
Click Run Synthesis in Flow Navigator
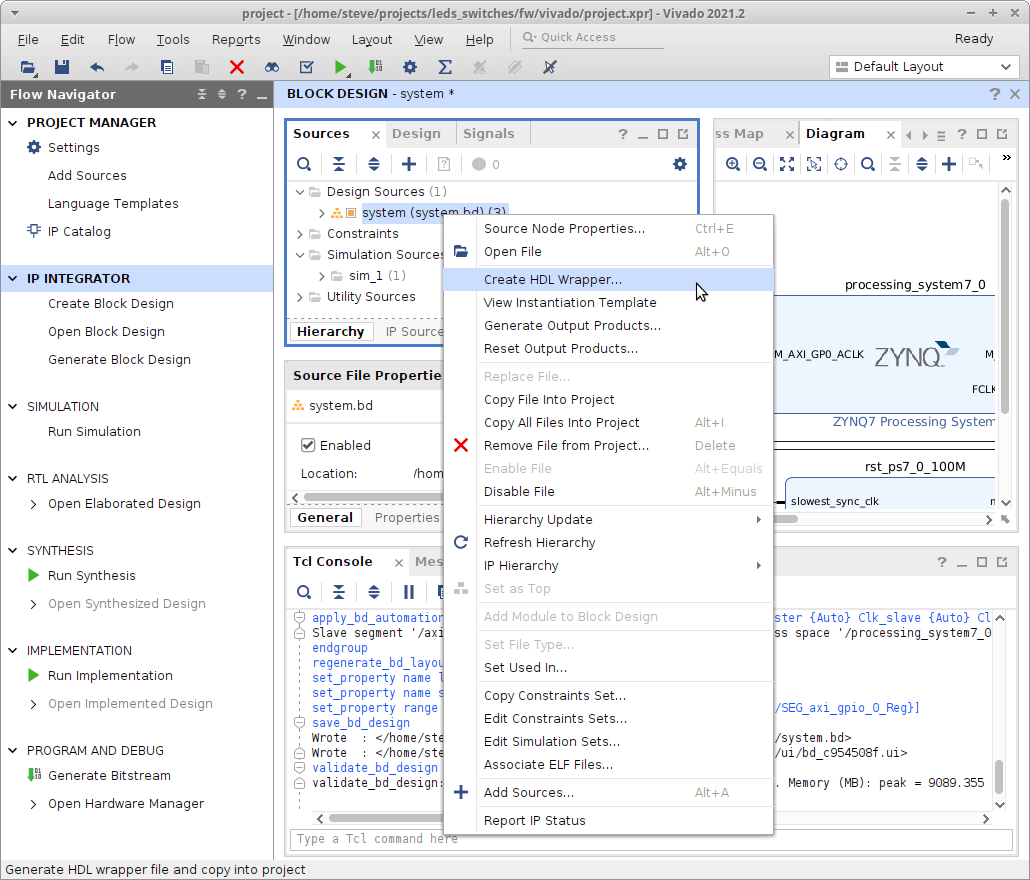tap(91, 576)
